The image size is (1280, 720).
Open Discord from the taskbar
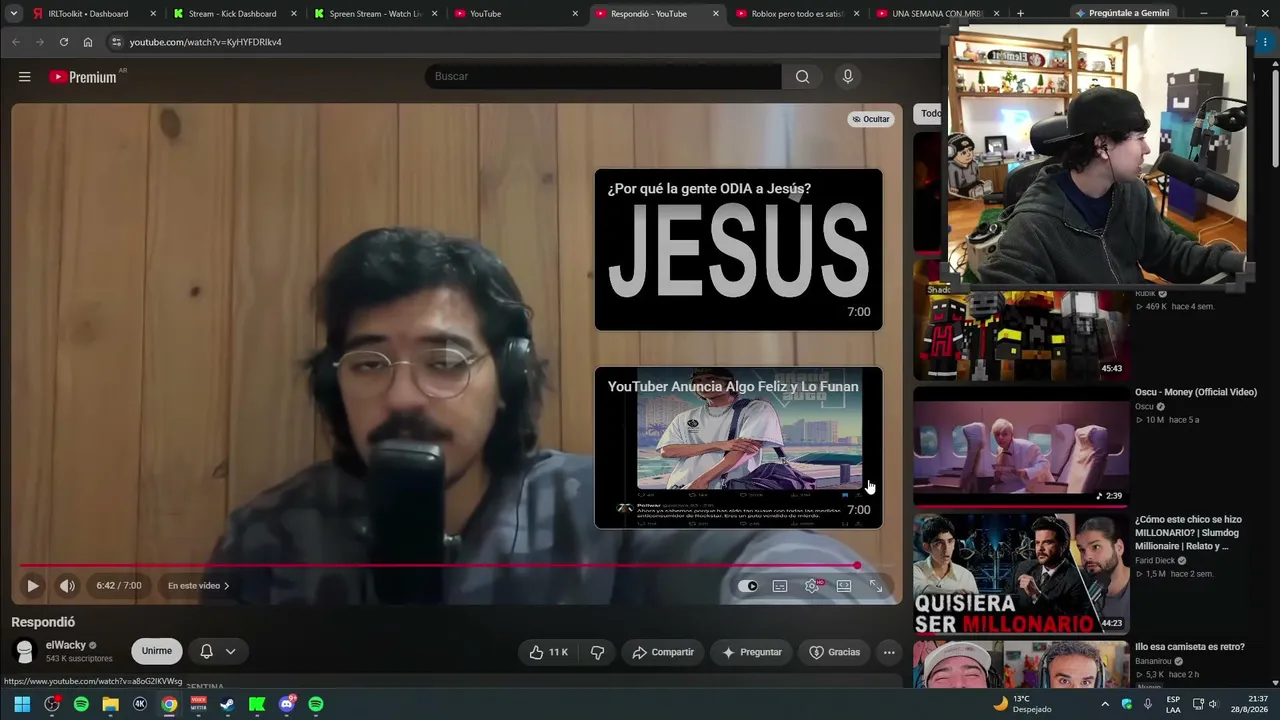pyautogui.click(x=287, y=704)
